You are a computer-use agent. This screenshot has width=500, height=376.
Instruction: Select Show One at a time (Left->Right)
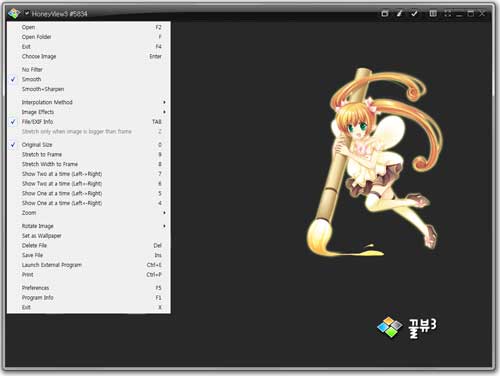click(89, 193)
